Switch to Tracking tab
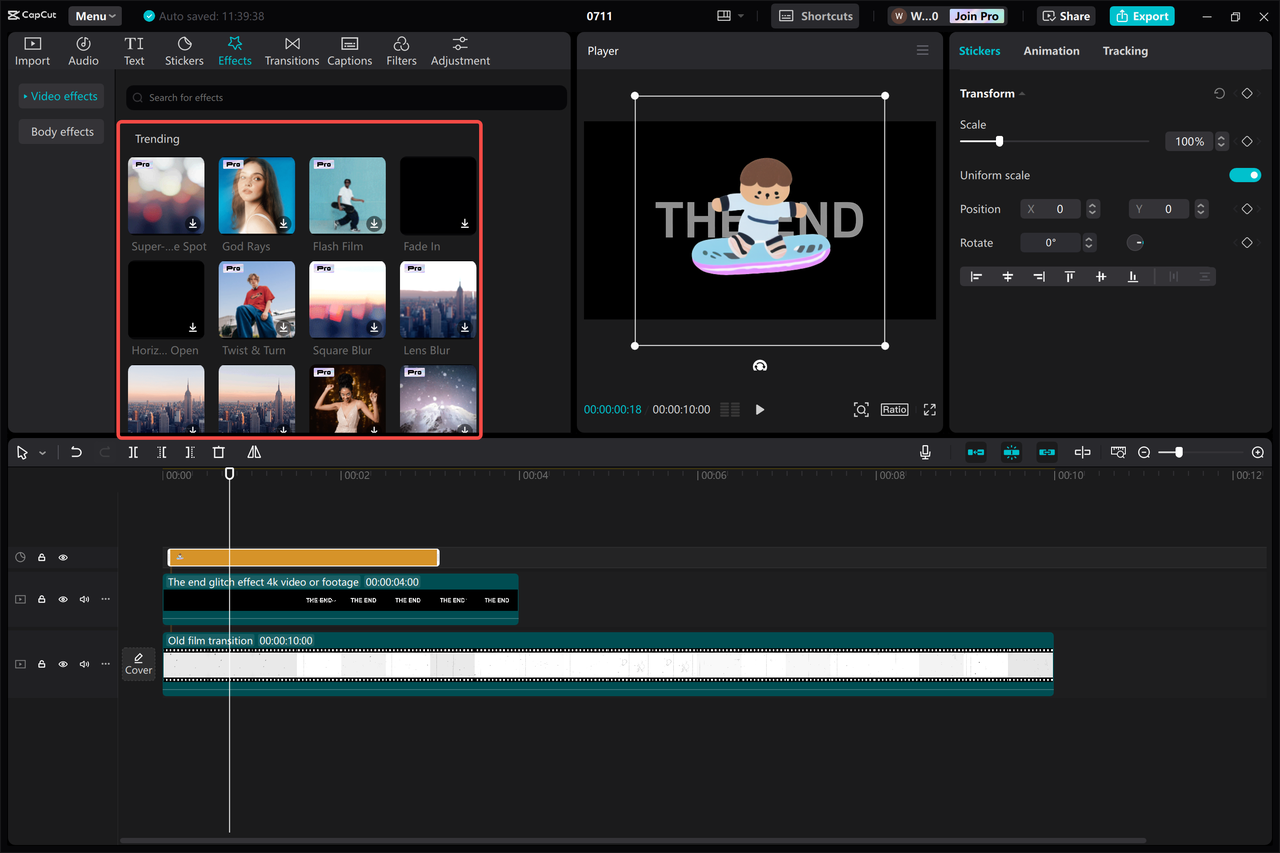The image size is (1280, 853). (1125, 51)
